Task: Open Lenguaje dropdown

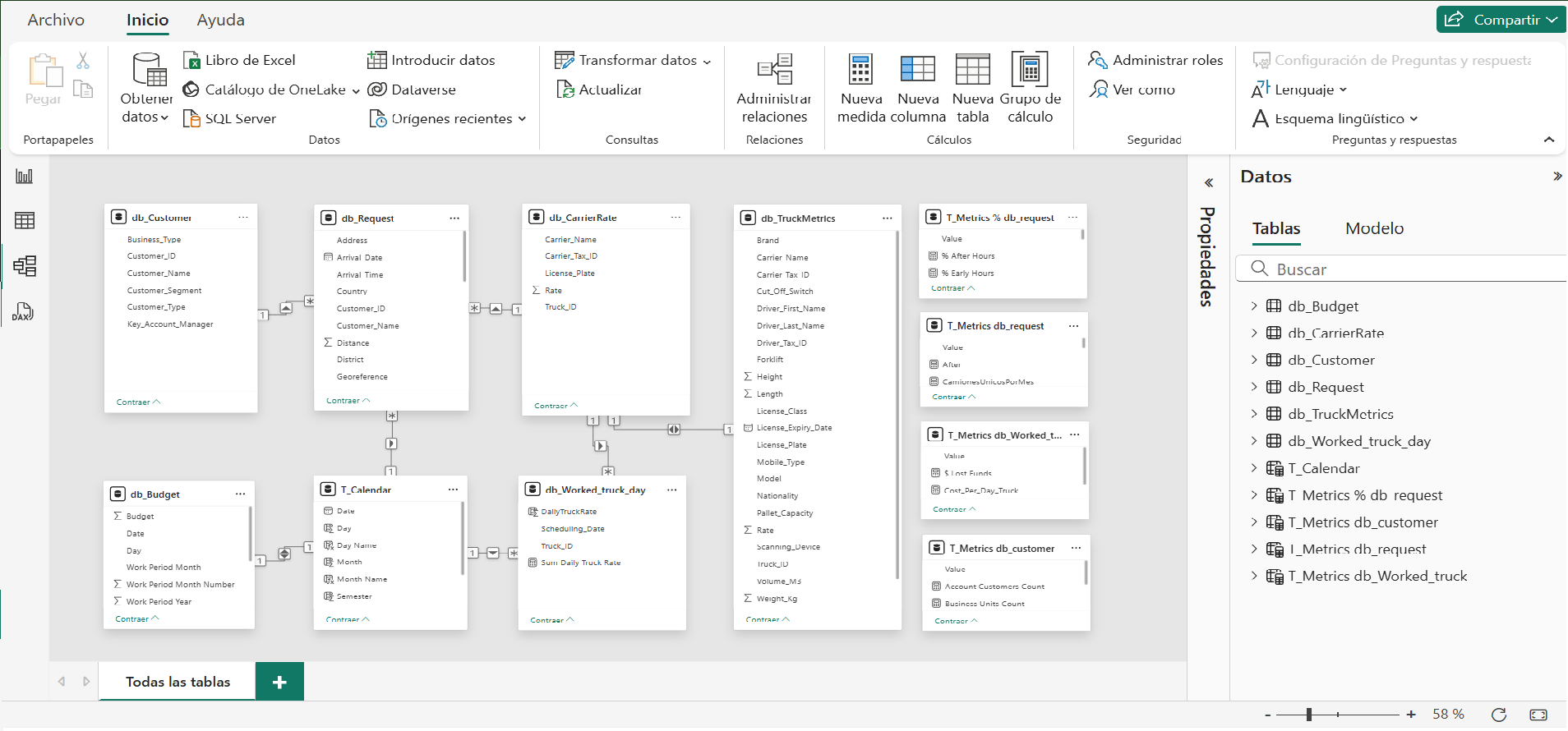Action: 1299,90
